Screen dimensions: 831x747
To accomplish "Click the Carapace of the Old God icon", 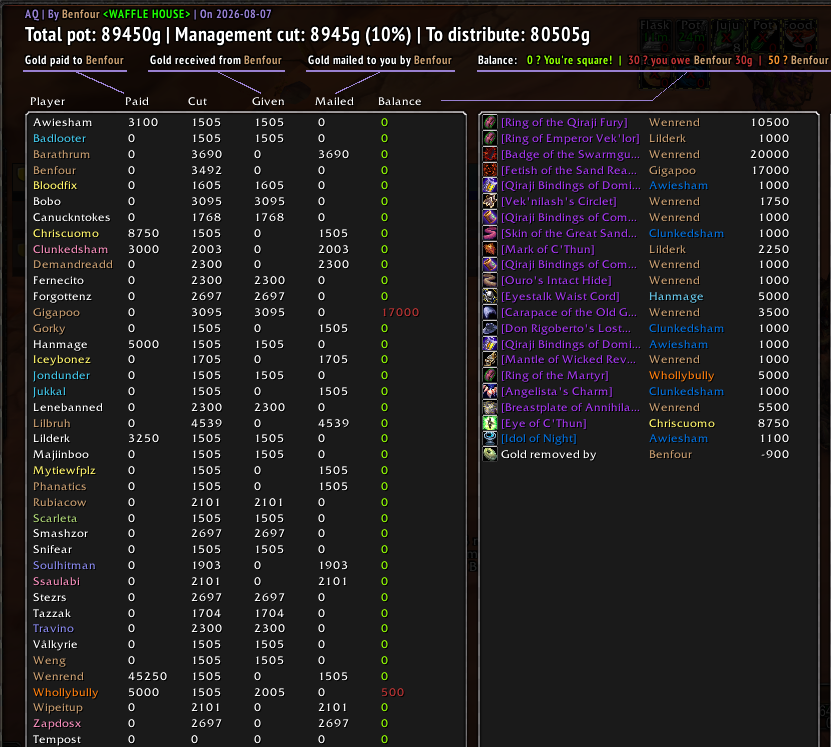I will (490, 312).
